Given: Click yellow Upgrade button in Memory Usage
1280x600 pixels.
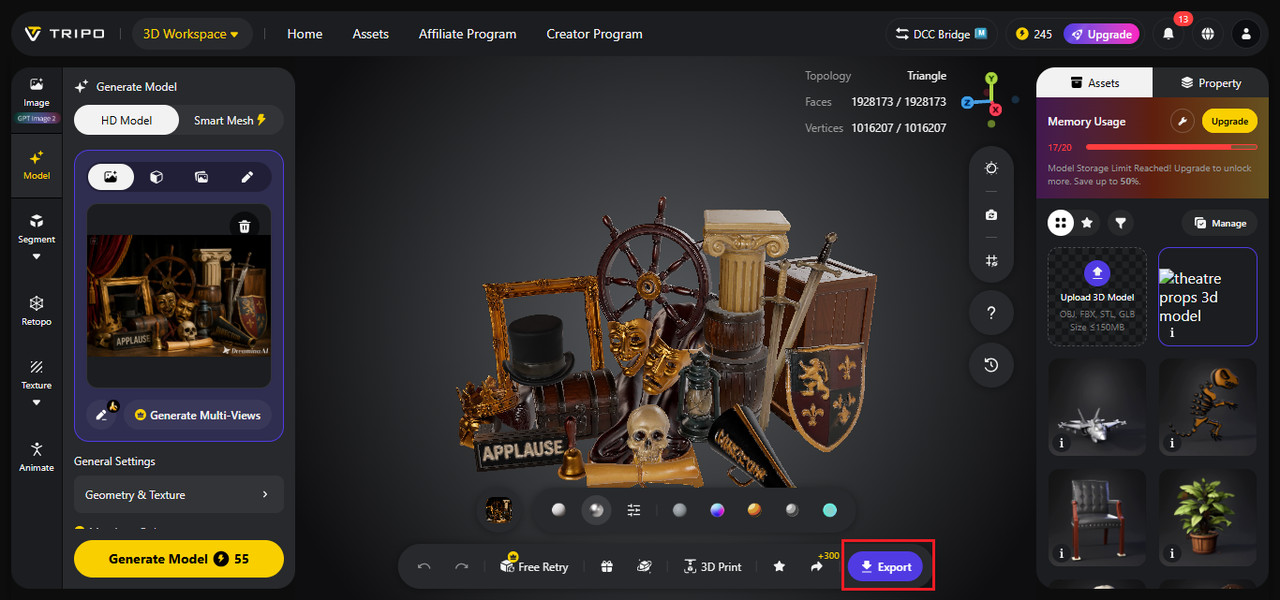Looking at the screenshot, I should click(x=1230, y=121).
